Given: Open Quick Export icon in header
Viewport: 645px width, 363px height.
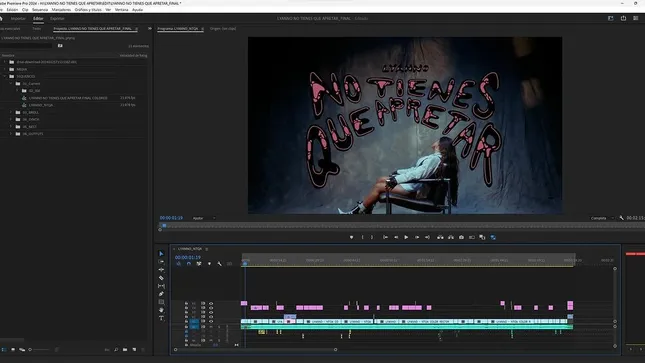Looking at the screenshot, I should [x=623, y=18].
